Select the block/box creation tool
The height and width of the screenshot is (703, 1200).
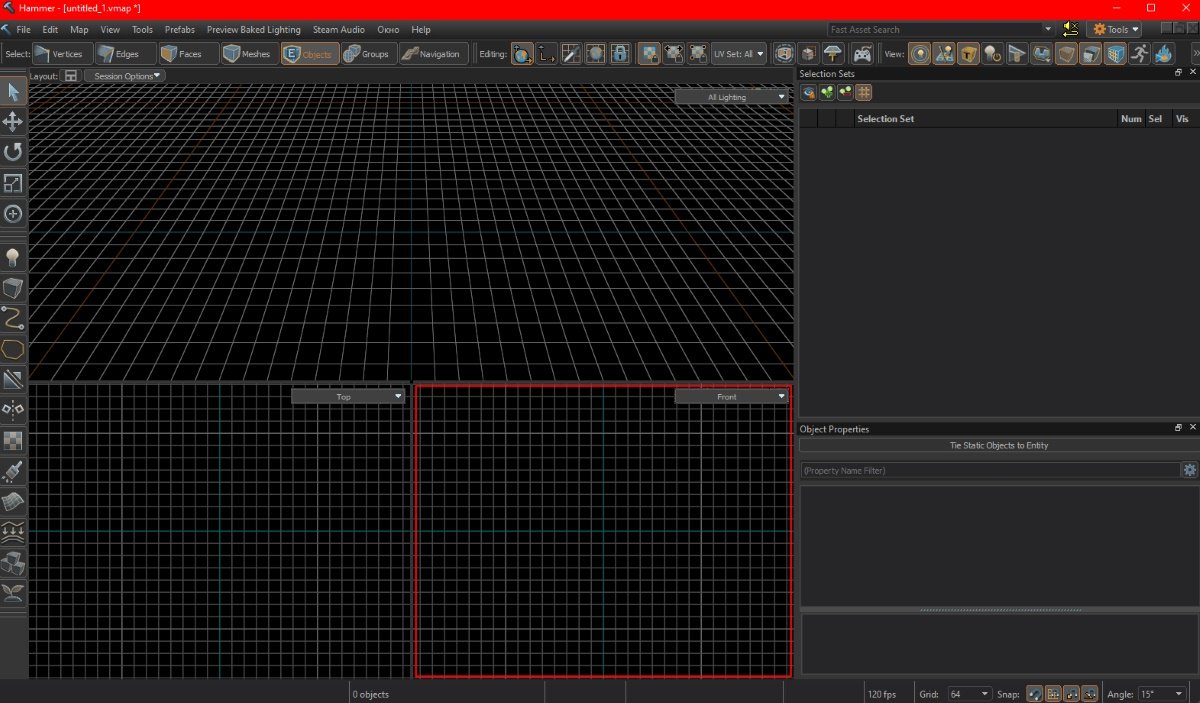click(x=13, y=289)
